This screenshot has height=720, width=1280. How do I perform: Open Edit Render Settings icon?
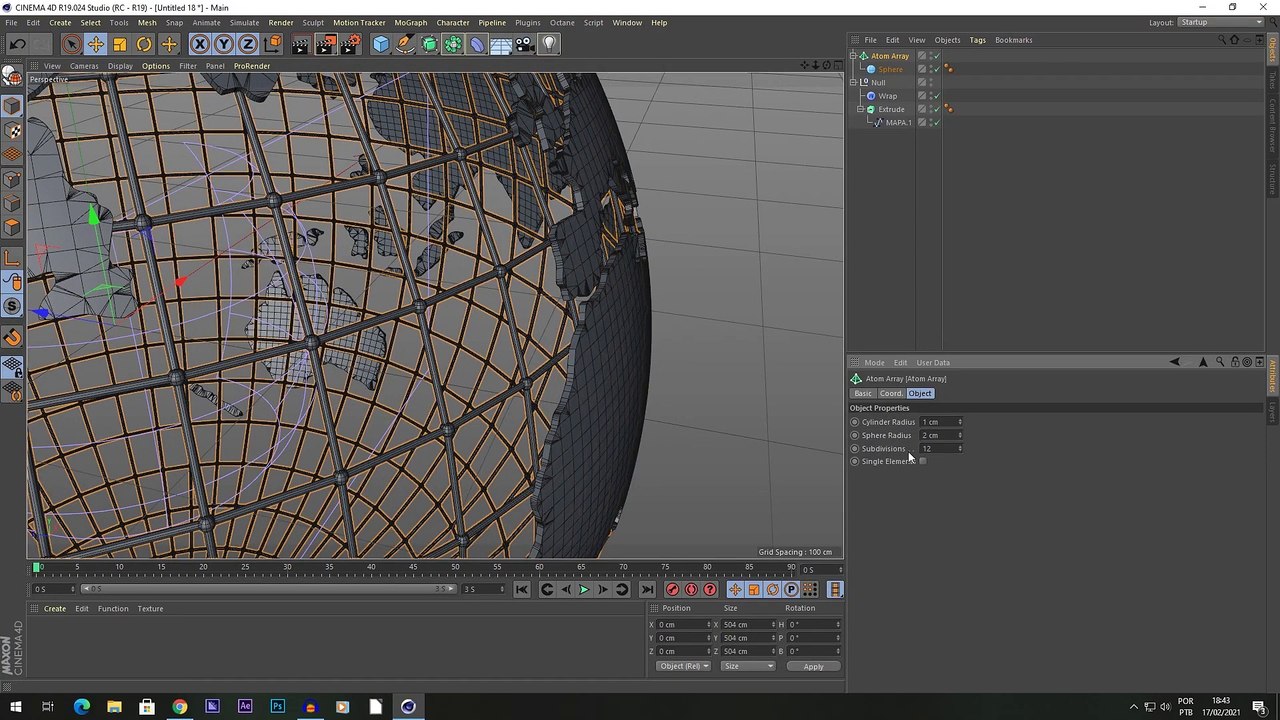350,44
